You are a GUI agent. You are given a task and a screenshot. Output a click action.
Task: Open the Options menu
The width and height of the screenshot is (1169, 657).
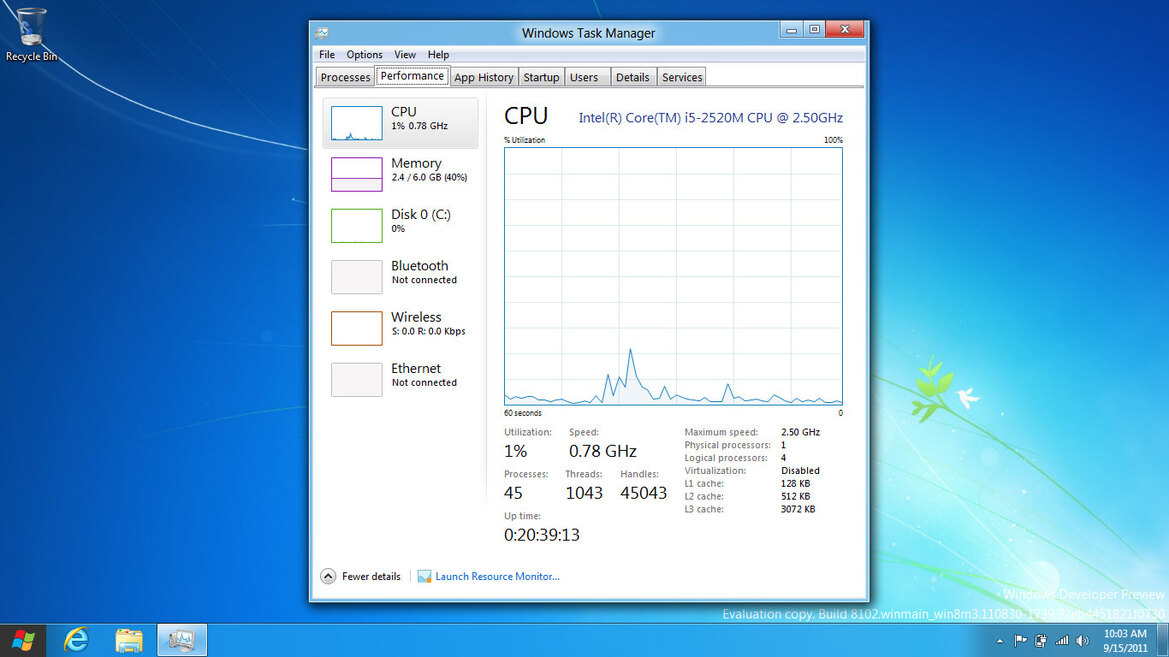click(364, 54)
